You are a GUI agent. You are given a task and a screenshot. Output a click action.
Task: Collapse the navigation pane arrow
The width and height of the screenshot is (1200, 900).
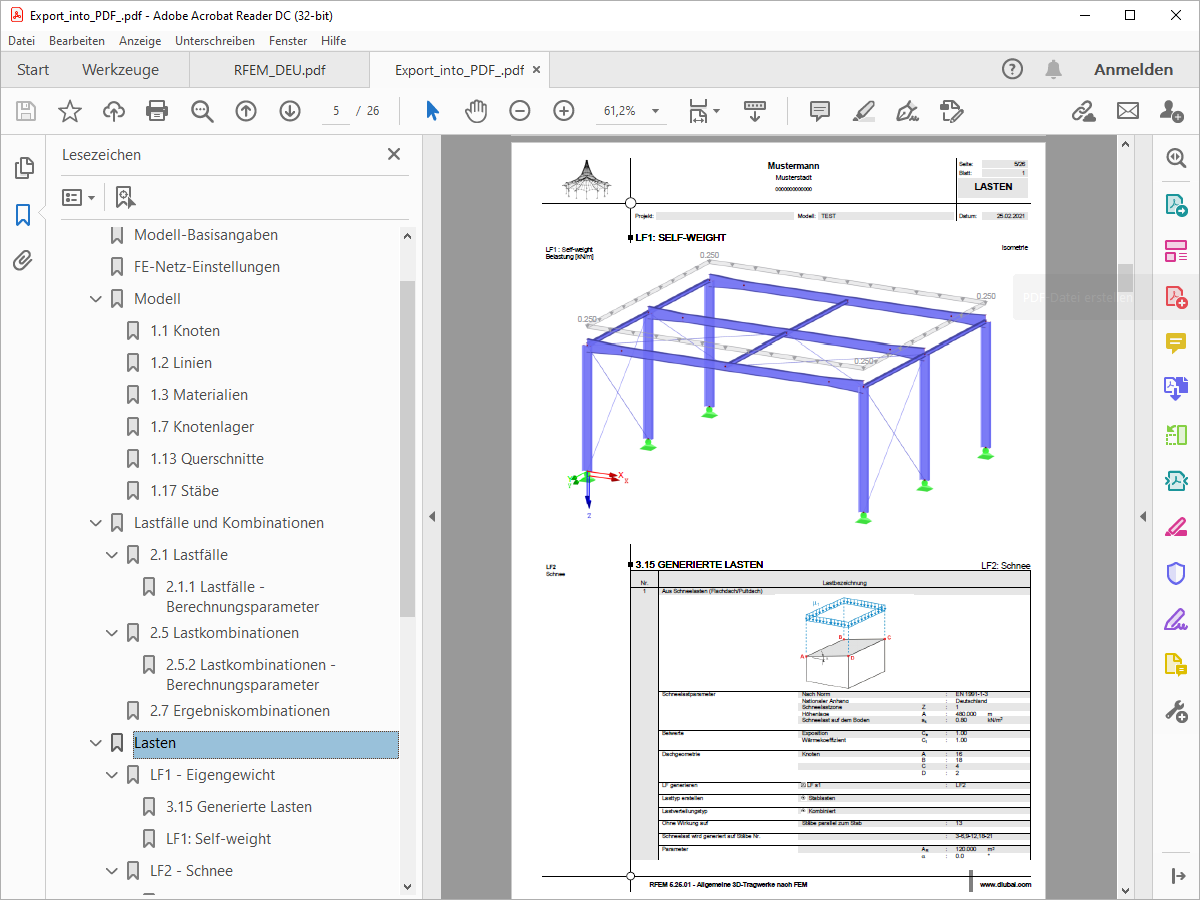tap(432, 516)
